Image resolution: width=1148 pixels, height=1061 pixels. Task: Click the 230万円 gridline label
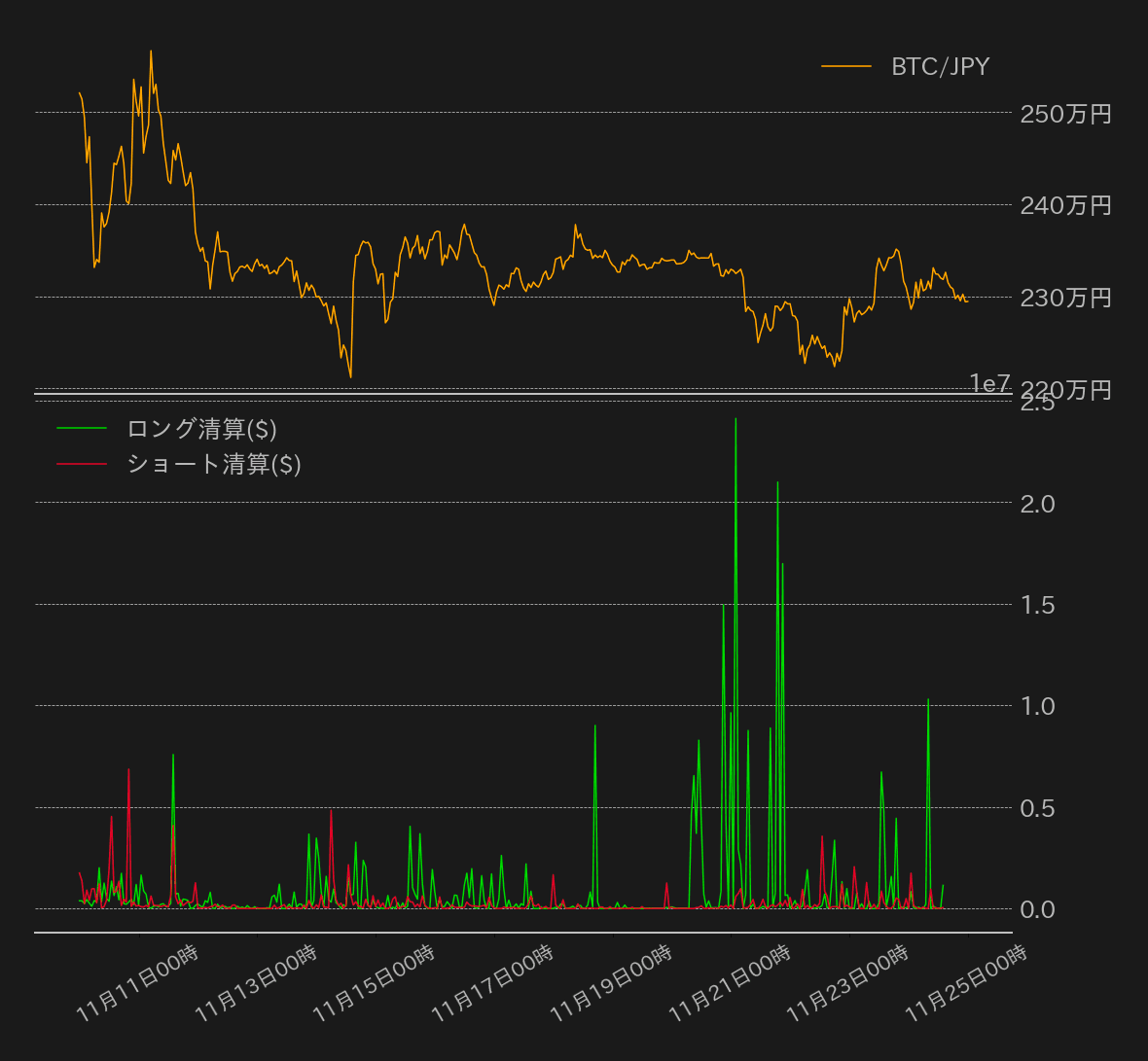pyautogui.click(x=1066, y=298)
